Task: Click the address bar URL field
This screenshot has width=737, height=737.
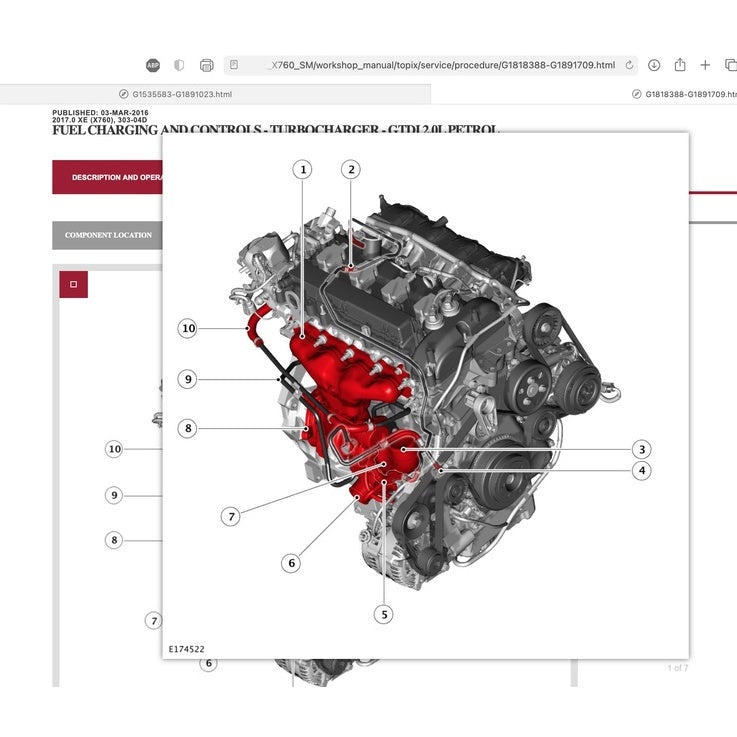Action: [430, 65]
